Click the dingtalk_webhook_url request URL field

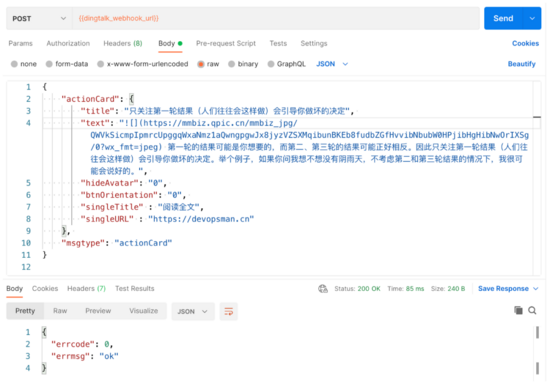coord(276,18)
